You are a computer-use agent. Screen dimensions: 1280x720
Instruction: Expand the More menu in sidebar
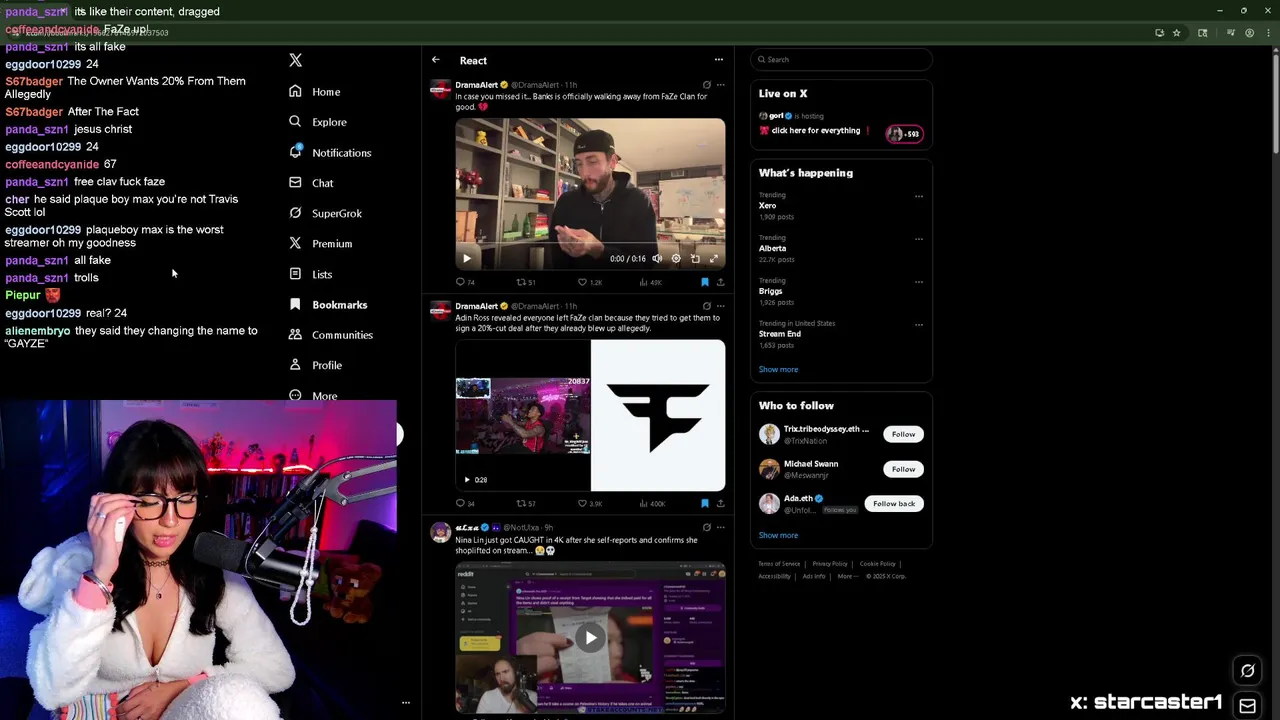click(x=313, y=395)
